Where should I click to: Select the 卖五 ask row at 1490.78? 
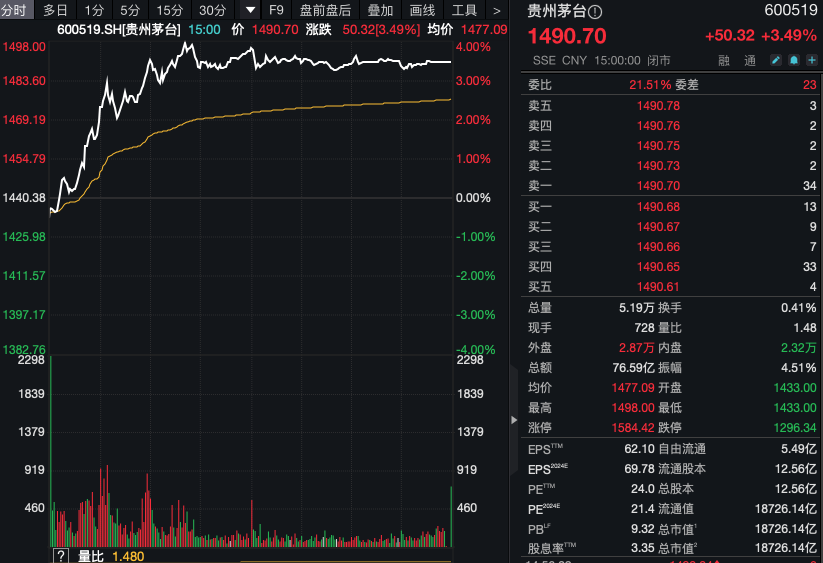point(672,105)
